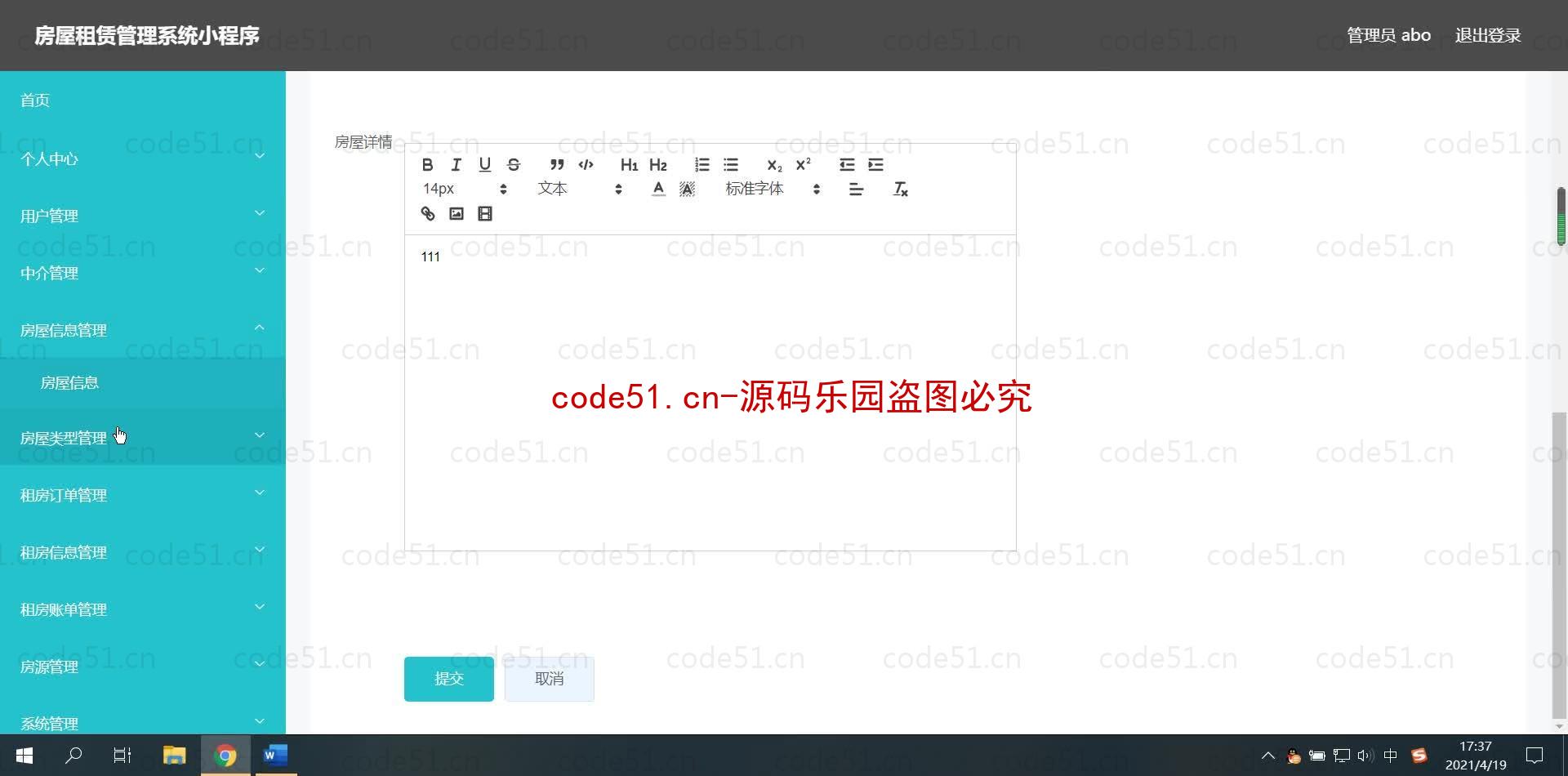
Task: Switch to Chrome on the taskbar
Action: tap(225, 756)
